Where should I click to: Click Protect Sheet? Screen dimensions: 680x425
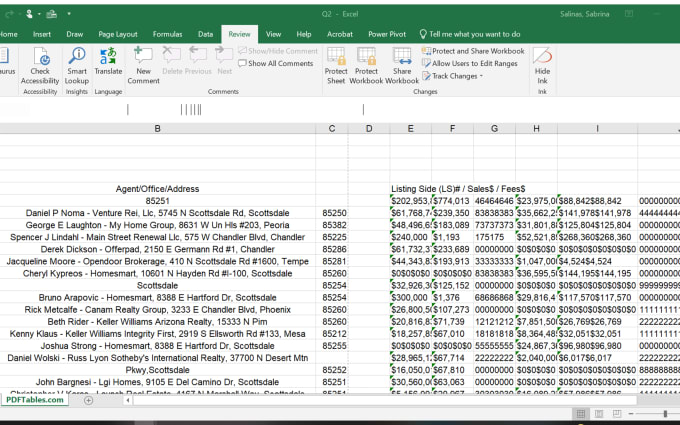pyautogui.click(x=336, y=65)
